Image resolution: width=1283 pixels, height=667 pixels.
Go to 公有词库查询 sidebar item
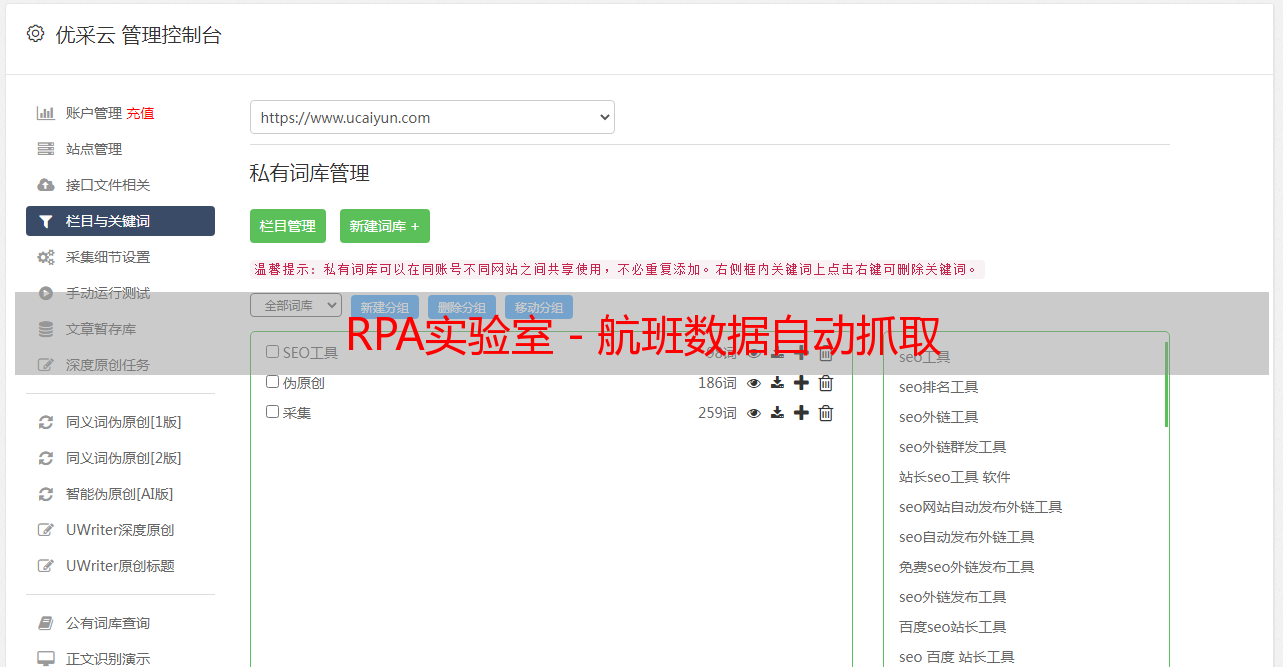click(107, 623)
